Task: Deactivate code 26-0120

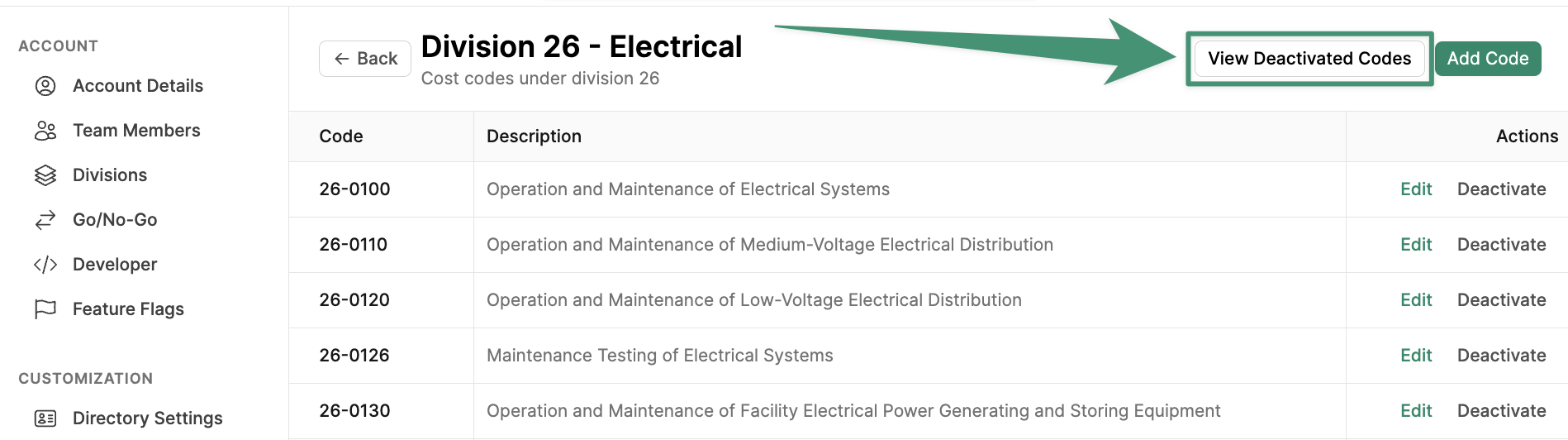Action: [x=1501, y=300]
